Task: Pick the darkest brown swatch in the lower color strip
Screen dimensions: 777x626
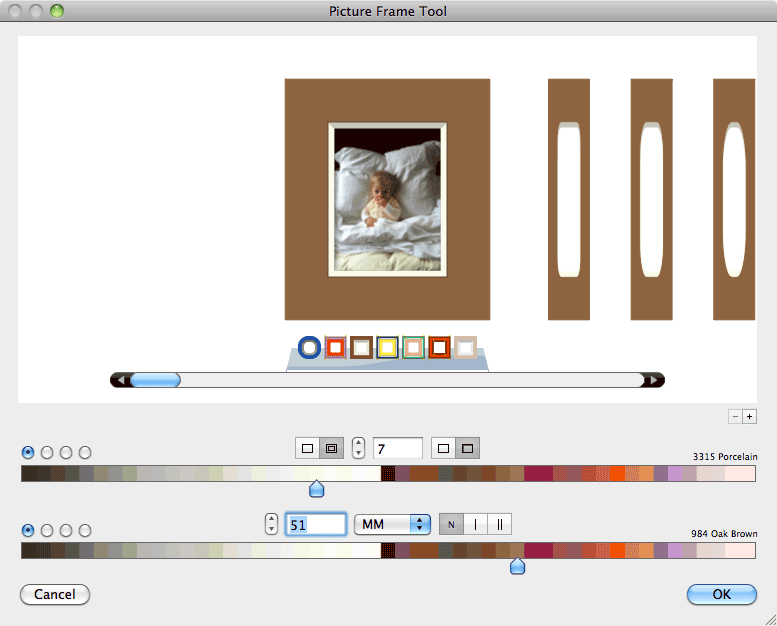Action: 388,551
